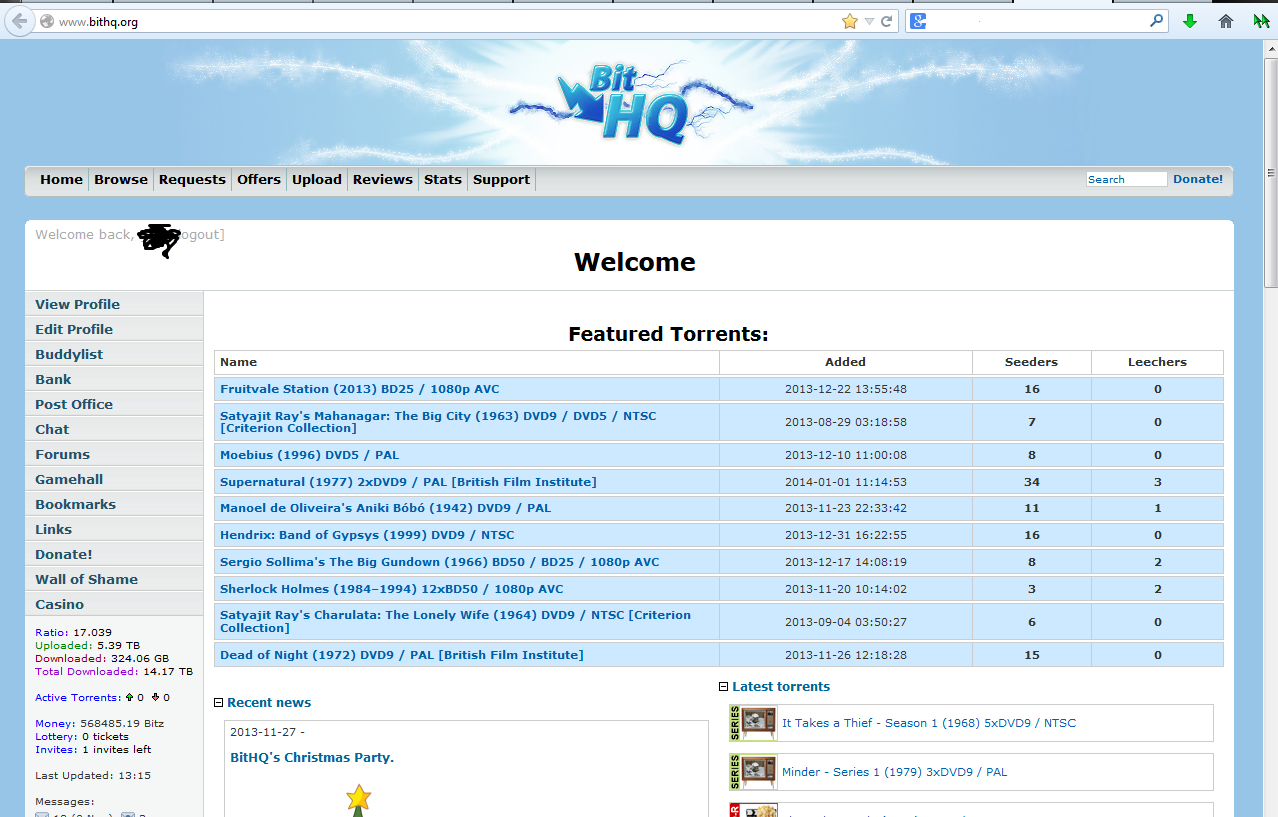The height and width of the screenshot is (817, 1278).
Task: Open the Requests menu item
Action: point(192,180)
